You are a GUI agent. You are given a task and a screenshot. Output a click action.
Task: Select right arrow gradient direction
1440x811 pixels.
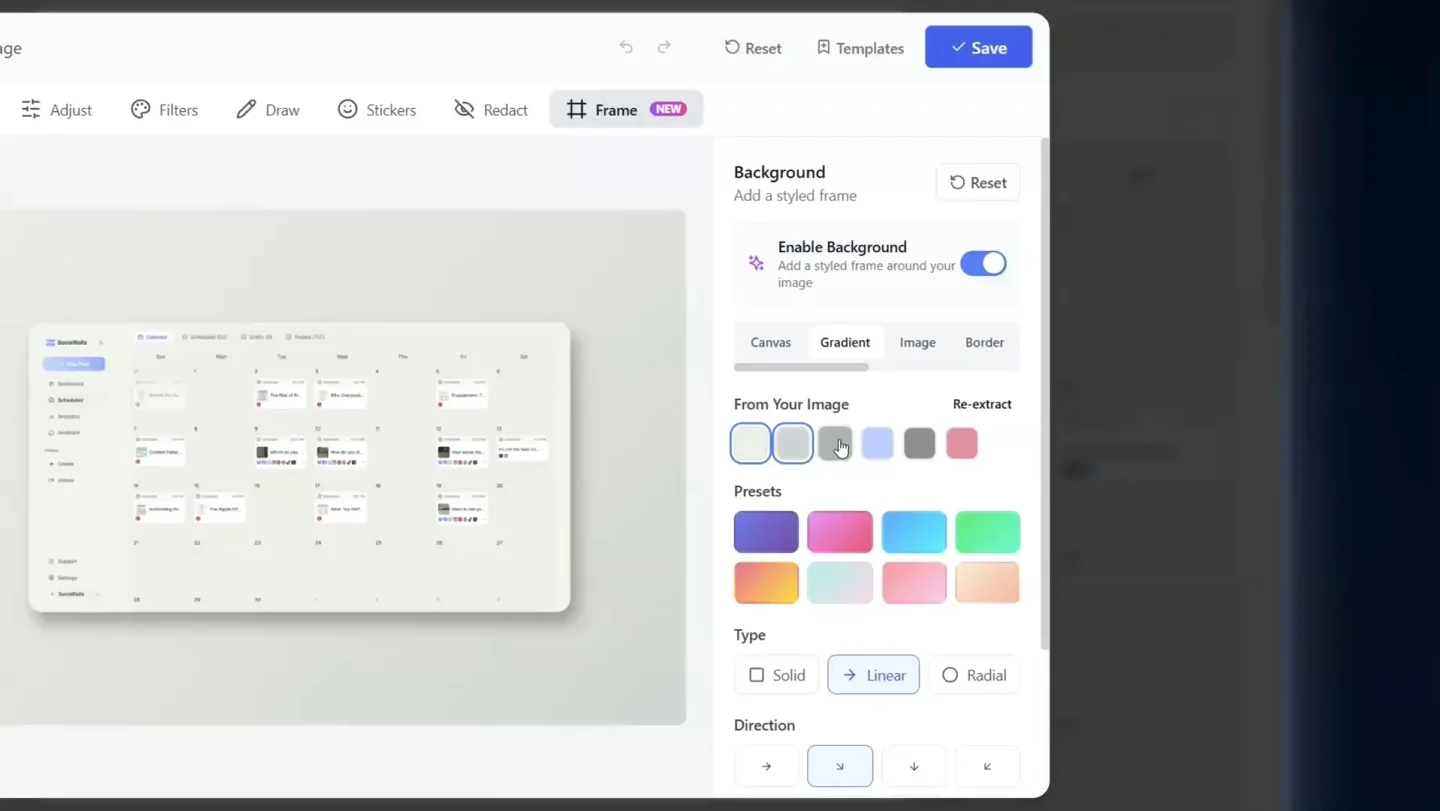(766, 766)
